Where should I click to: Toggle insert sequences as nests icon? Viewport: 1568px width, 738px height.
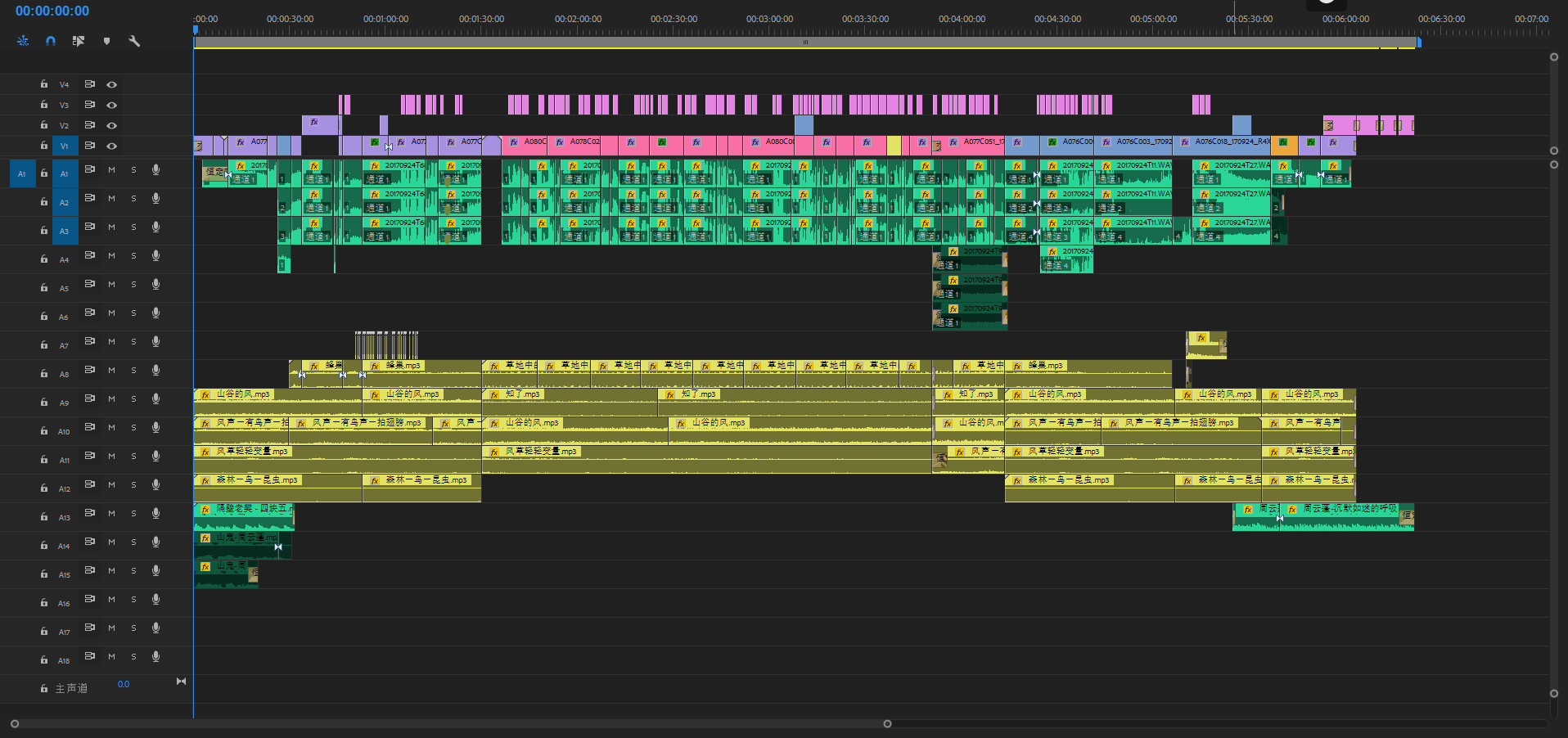point(23,41)
